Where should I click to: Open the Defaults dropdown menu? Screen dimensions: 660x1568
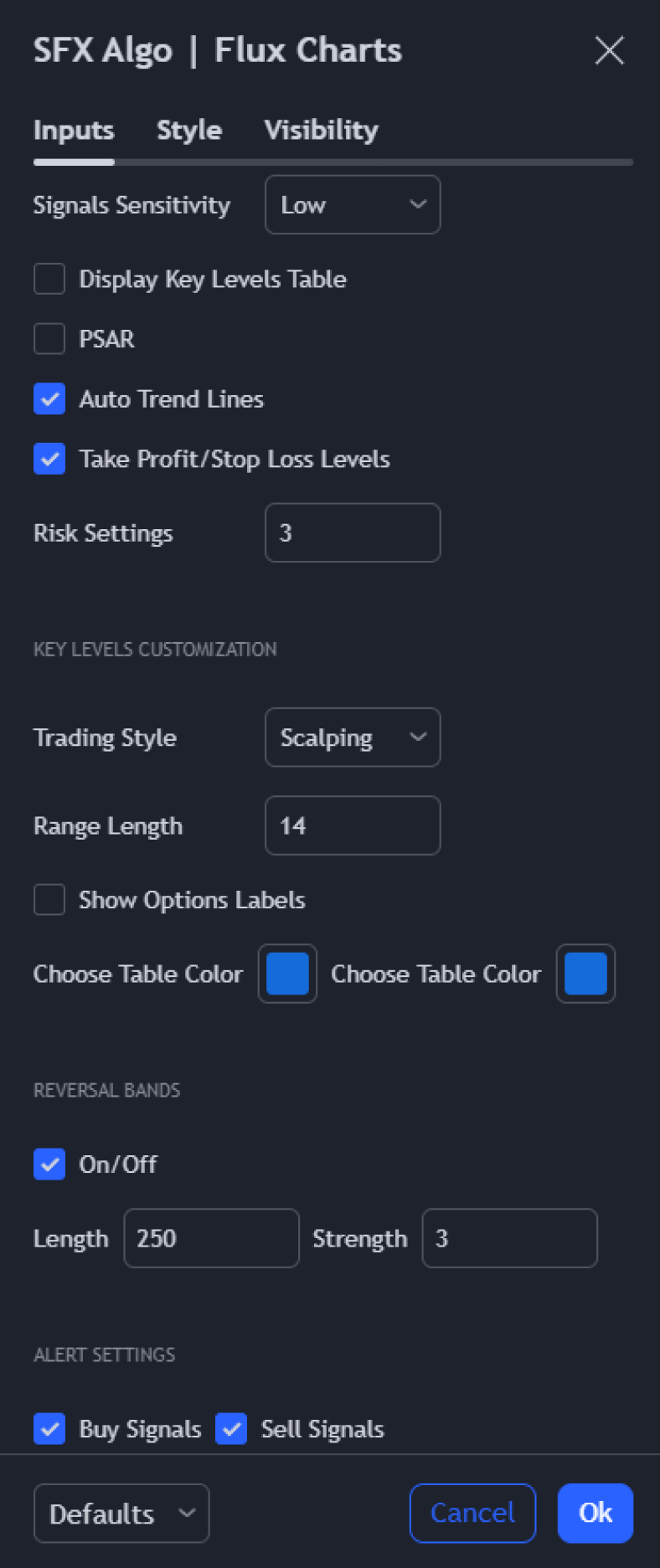121,1513
